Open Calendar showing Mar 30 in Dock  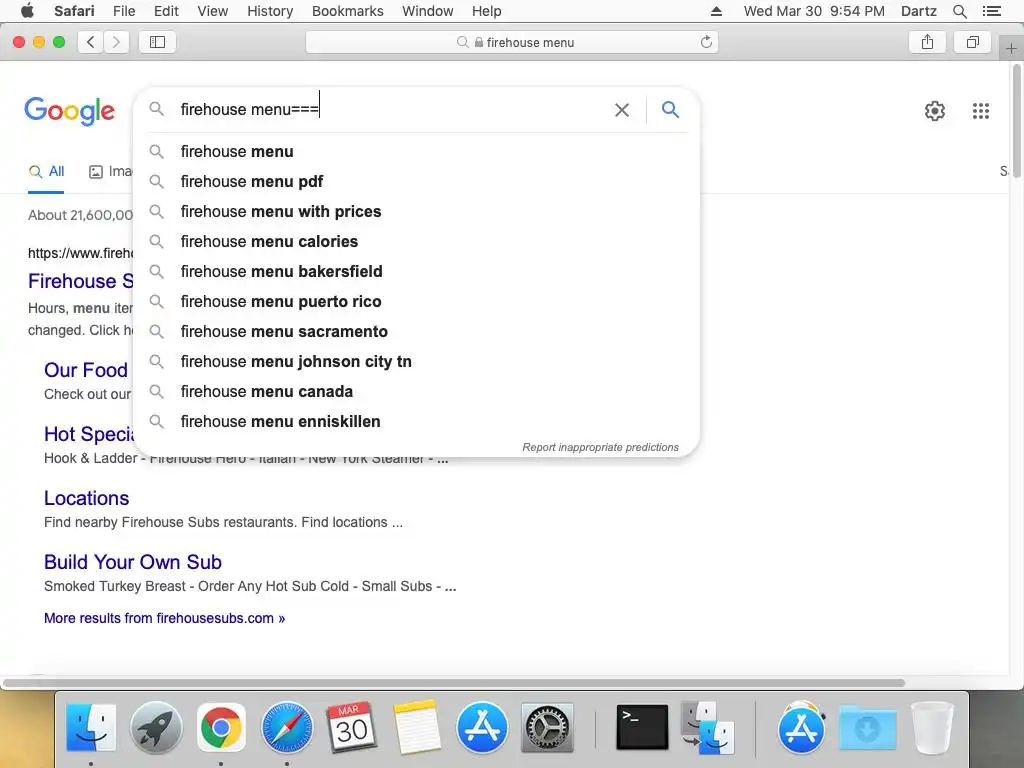tap(351, 727)
